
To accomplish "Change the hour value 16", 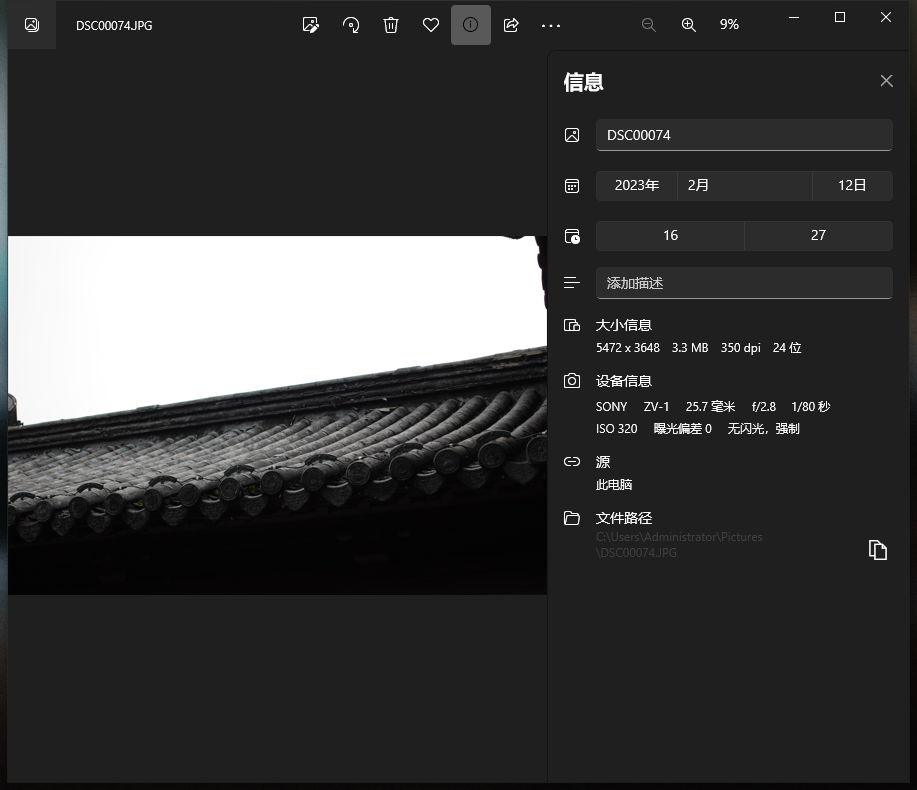I will point(670,236).
